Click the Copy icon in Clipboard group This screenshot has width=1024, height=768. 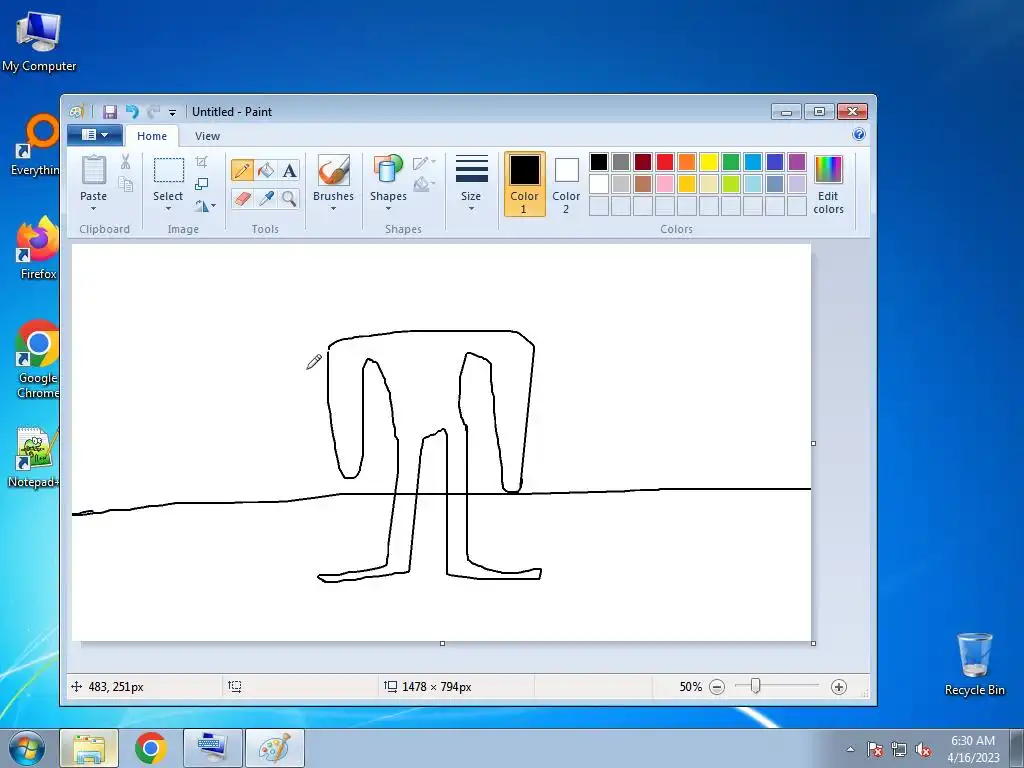pos(125,185)
